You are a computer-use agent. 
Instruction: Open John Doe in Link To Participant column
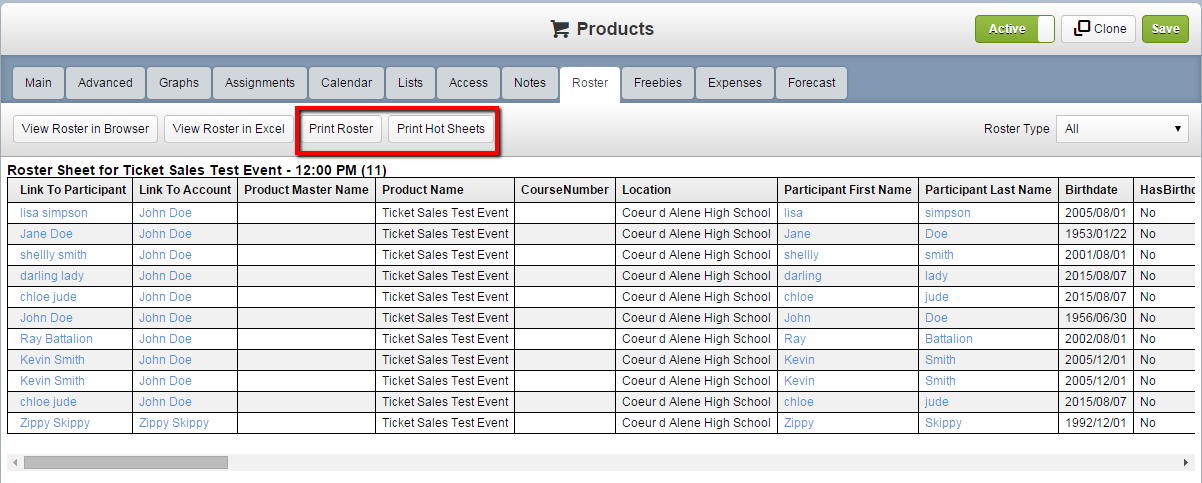46,318
